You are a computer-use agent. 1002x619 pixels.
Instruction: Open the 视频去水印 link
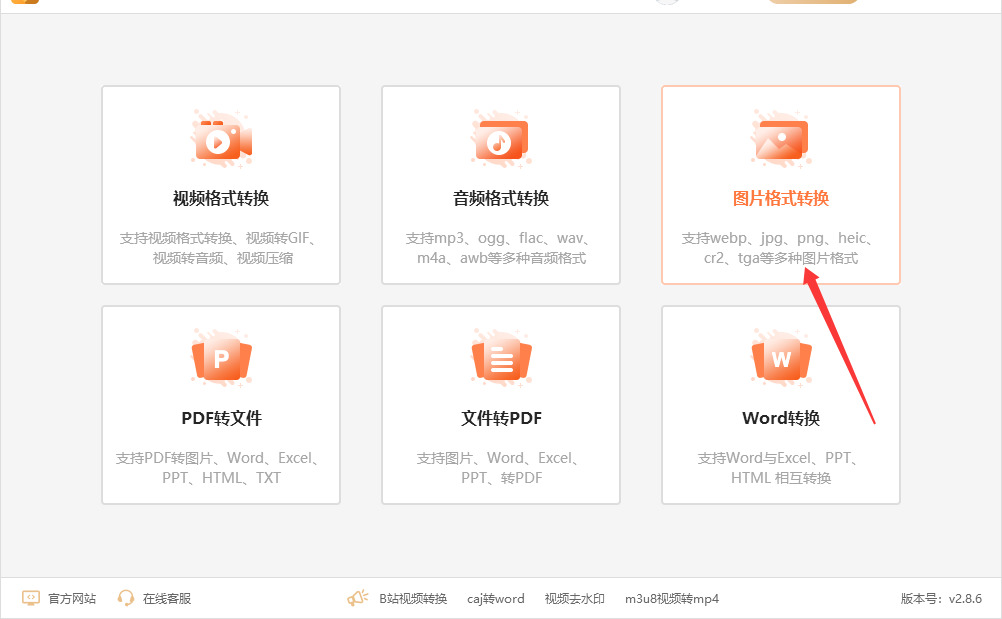574,599
